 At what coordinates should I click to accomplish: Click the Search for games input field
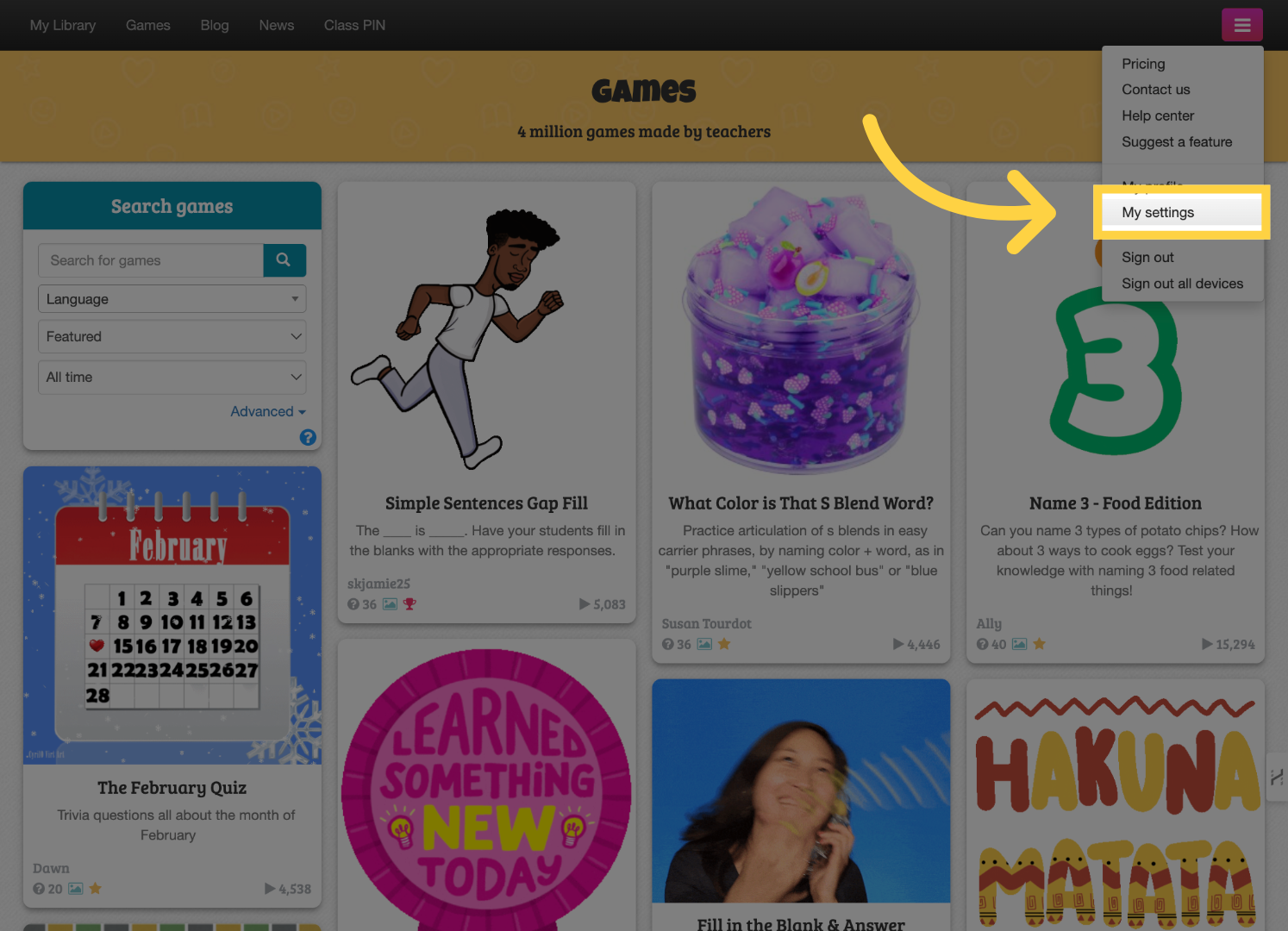pyautogui.click(x=151, y=260)
